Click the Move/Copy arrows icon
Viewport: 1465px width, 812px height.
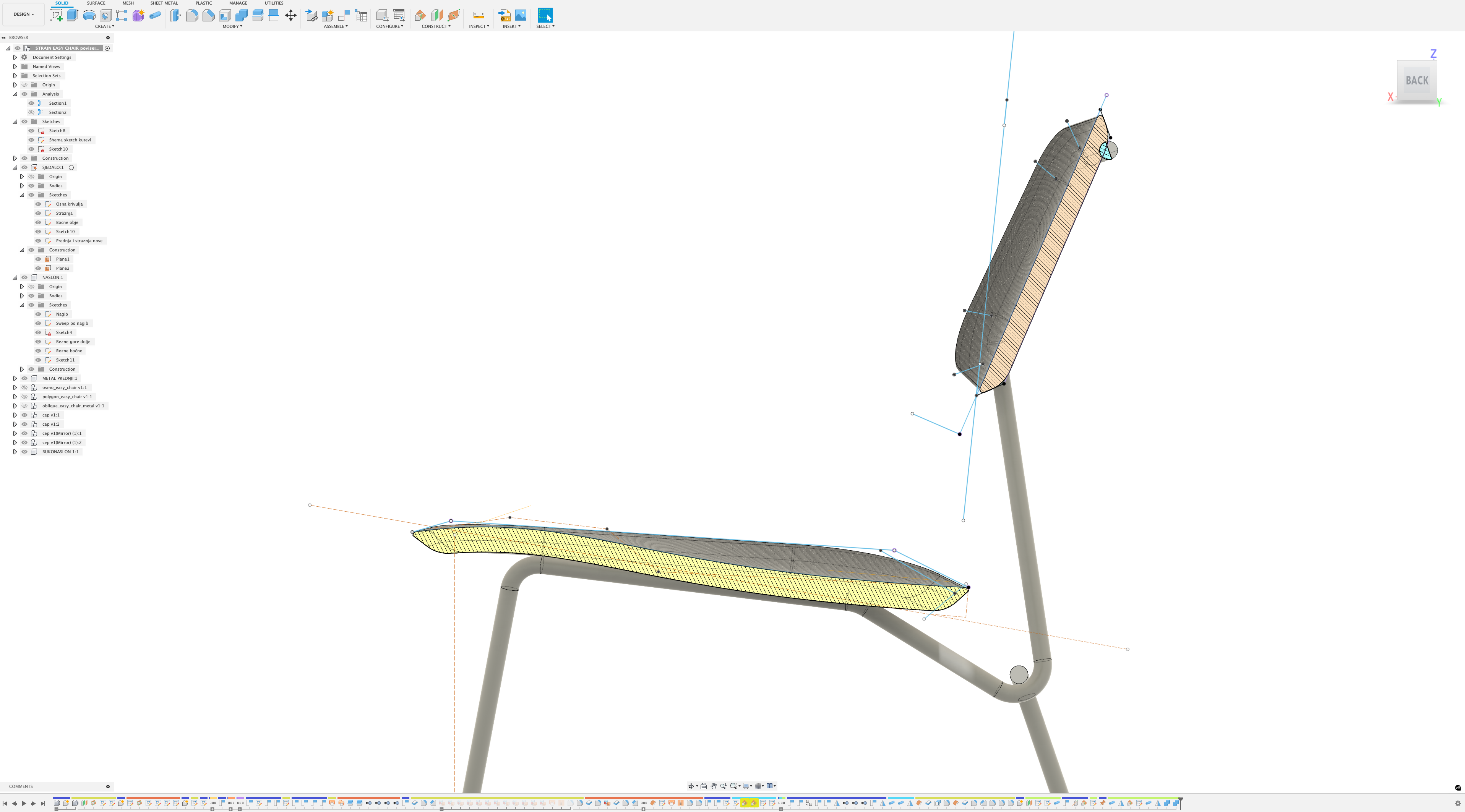point(290,15)
